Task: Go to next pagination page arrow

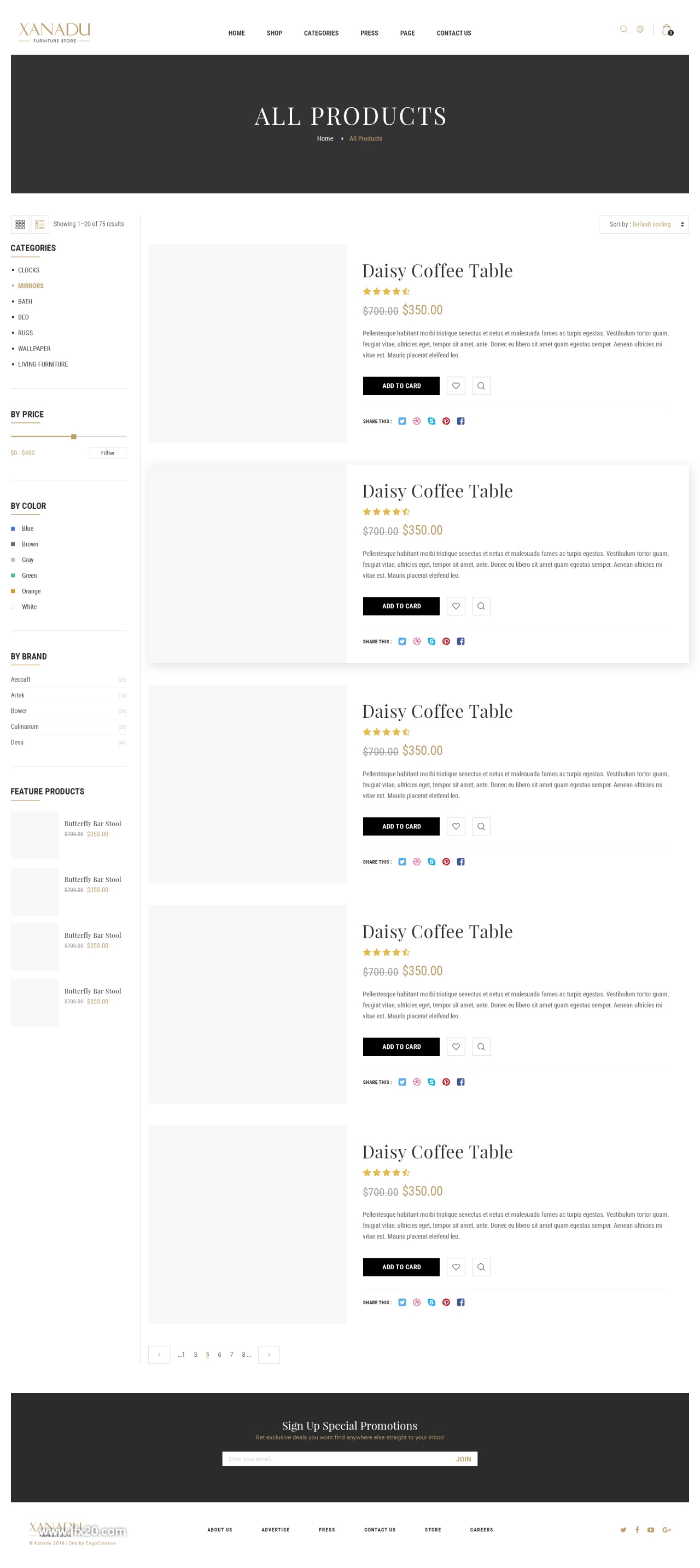Action: tap(269, 1354)
